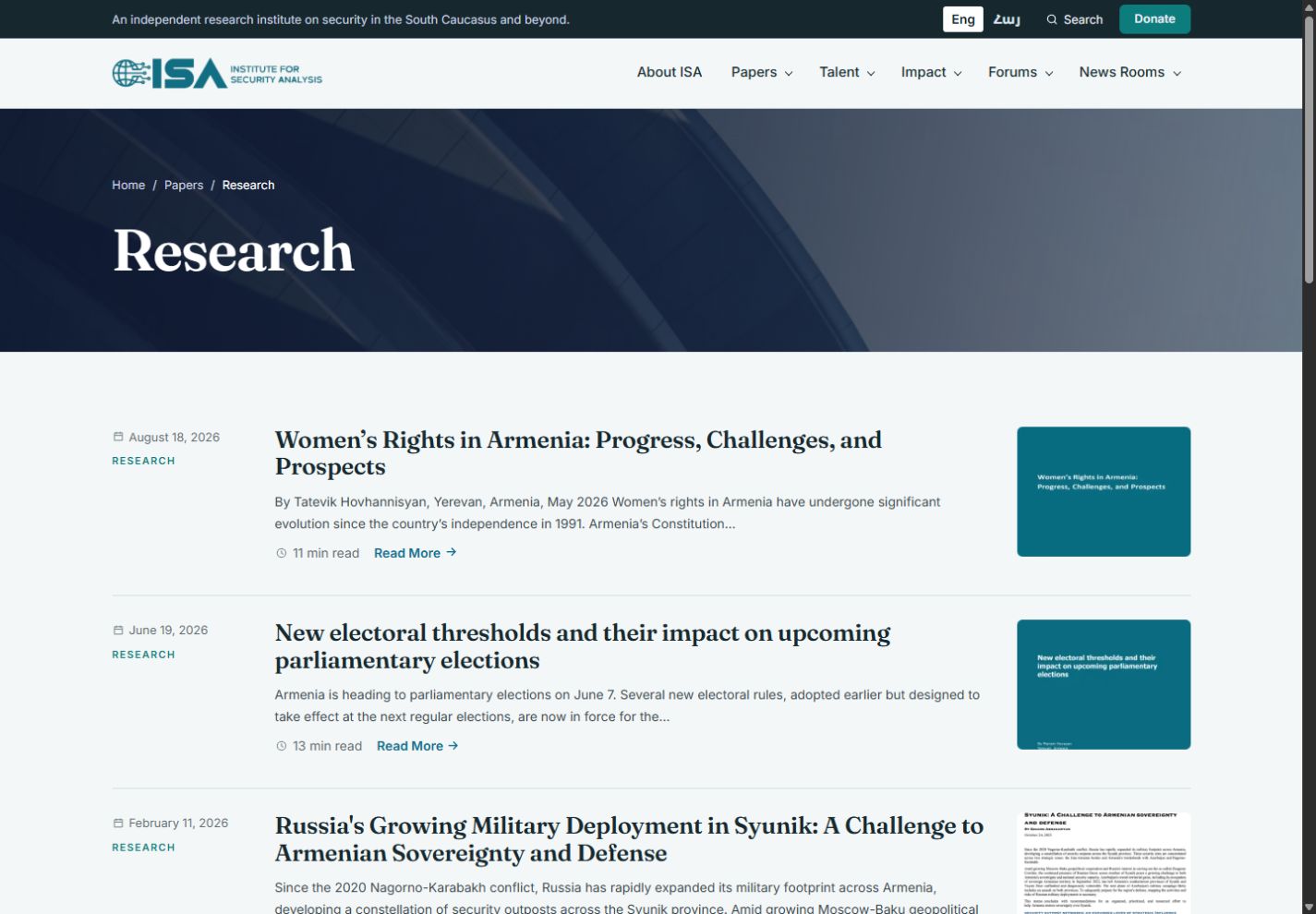Click RESEARCH tag under February 11, 2026

[143, 848]
